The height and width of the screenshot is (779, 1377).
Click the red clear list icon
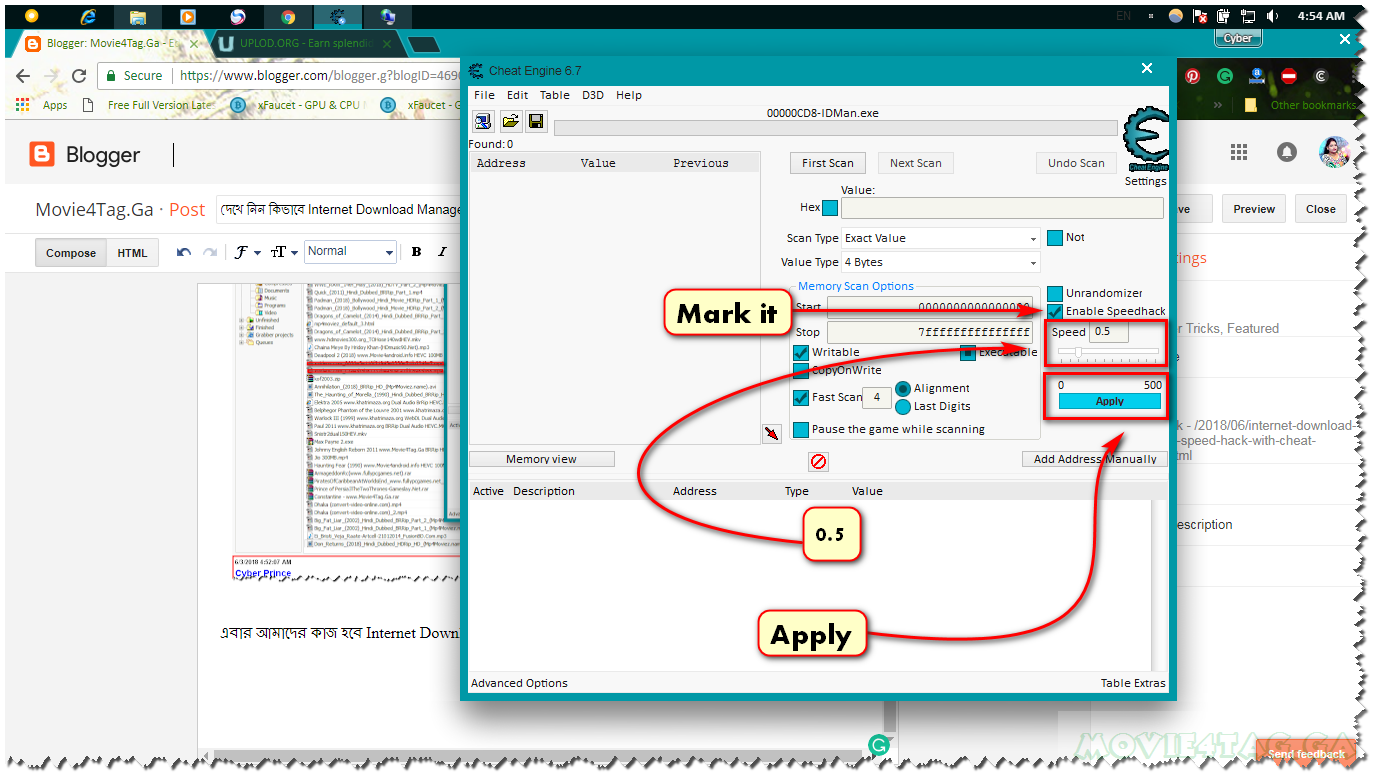[x=818, y=461]
